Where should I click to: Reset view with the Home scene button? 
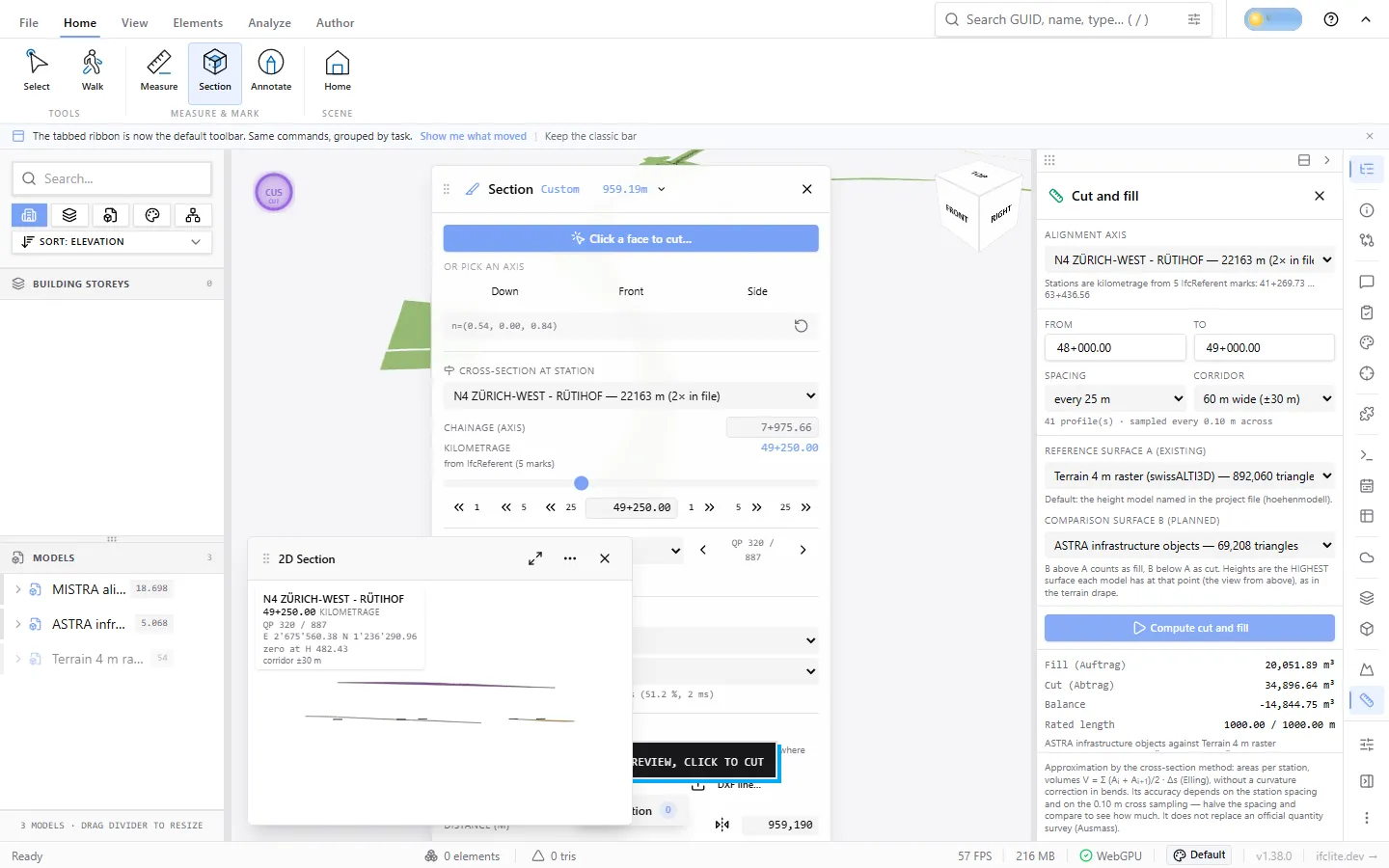pos(338,71)
